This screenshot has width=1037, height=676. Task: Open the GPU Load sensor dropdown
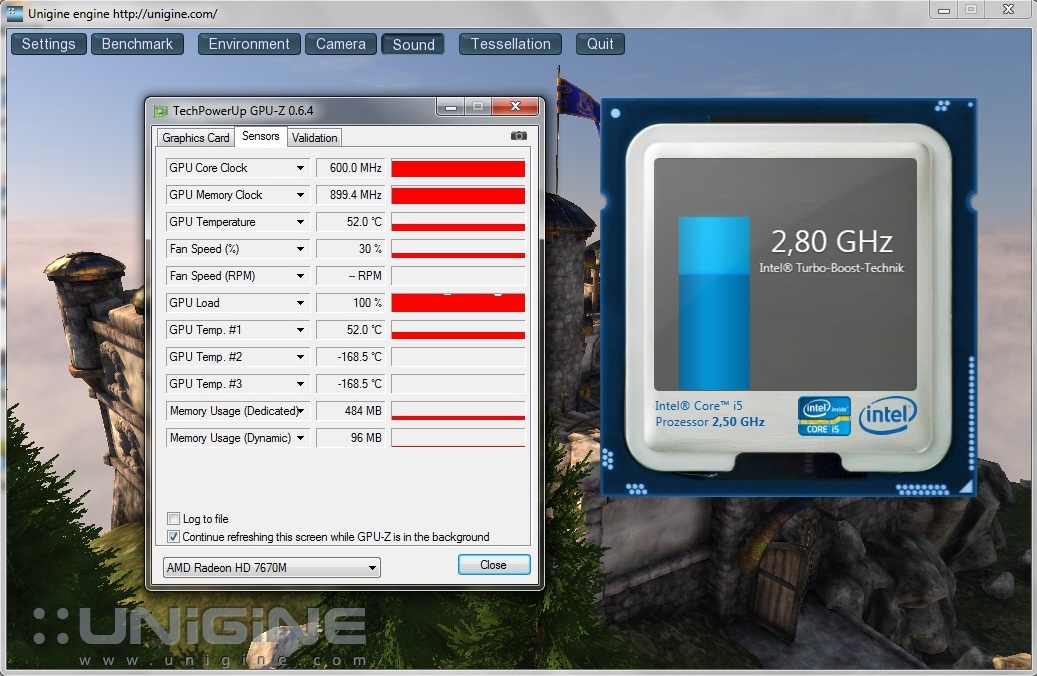point(300,303)
